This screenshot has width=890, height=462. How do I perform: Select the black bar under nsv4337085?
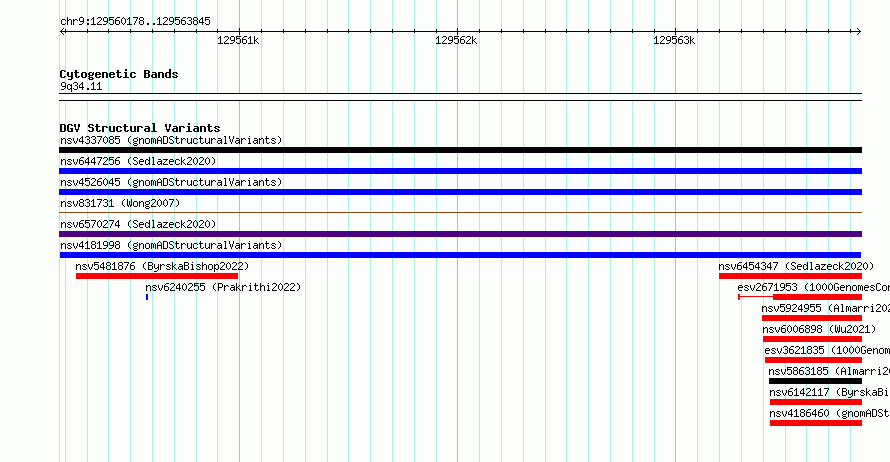click(x=460, y=150)
